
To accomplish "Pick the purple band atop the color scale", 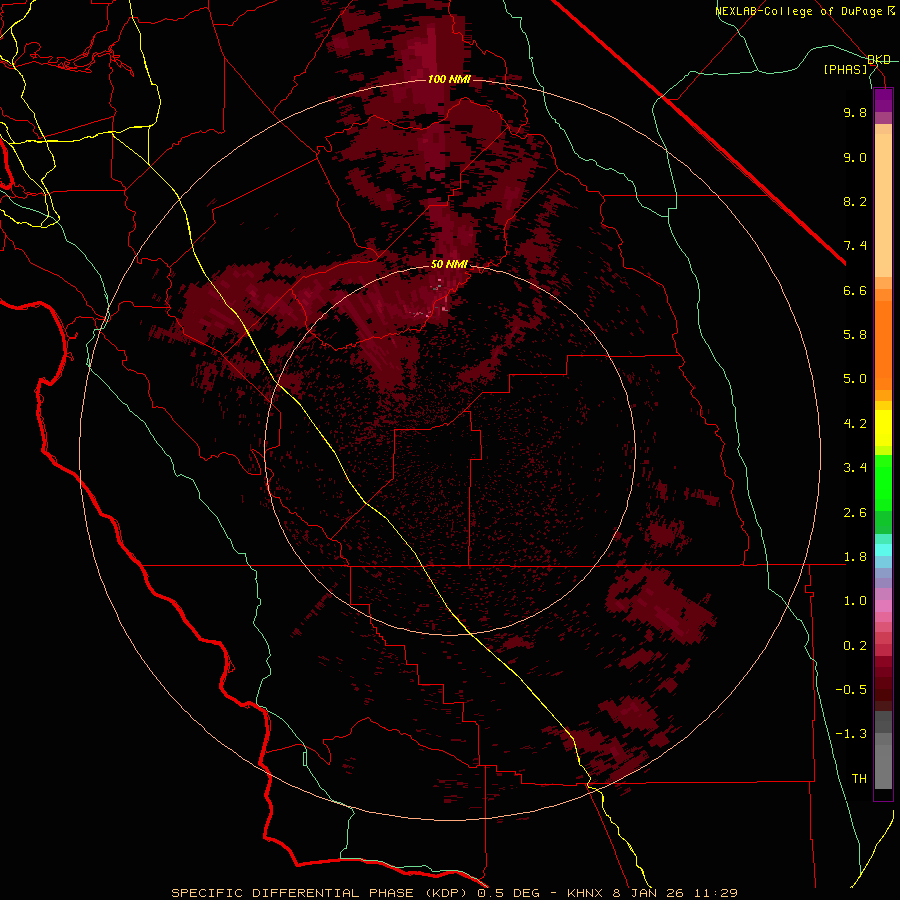I will click(x=883, y=100).
